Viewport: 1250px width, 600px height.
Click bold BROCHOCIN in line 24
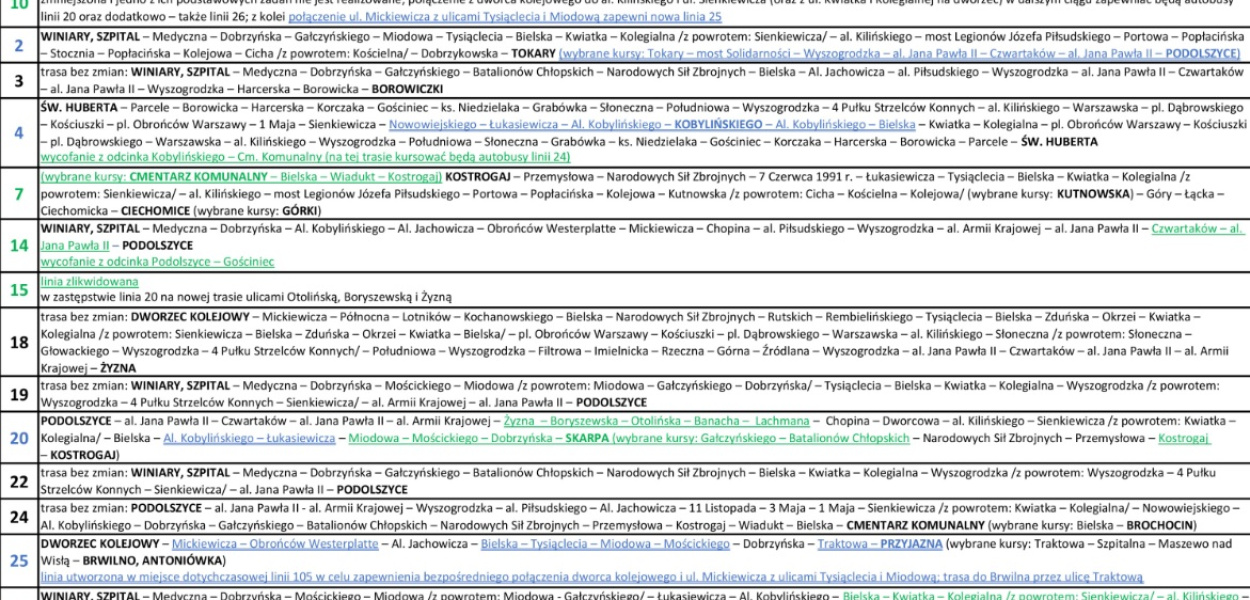pyautogui.click(x=1160, y=526)
